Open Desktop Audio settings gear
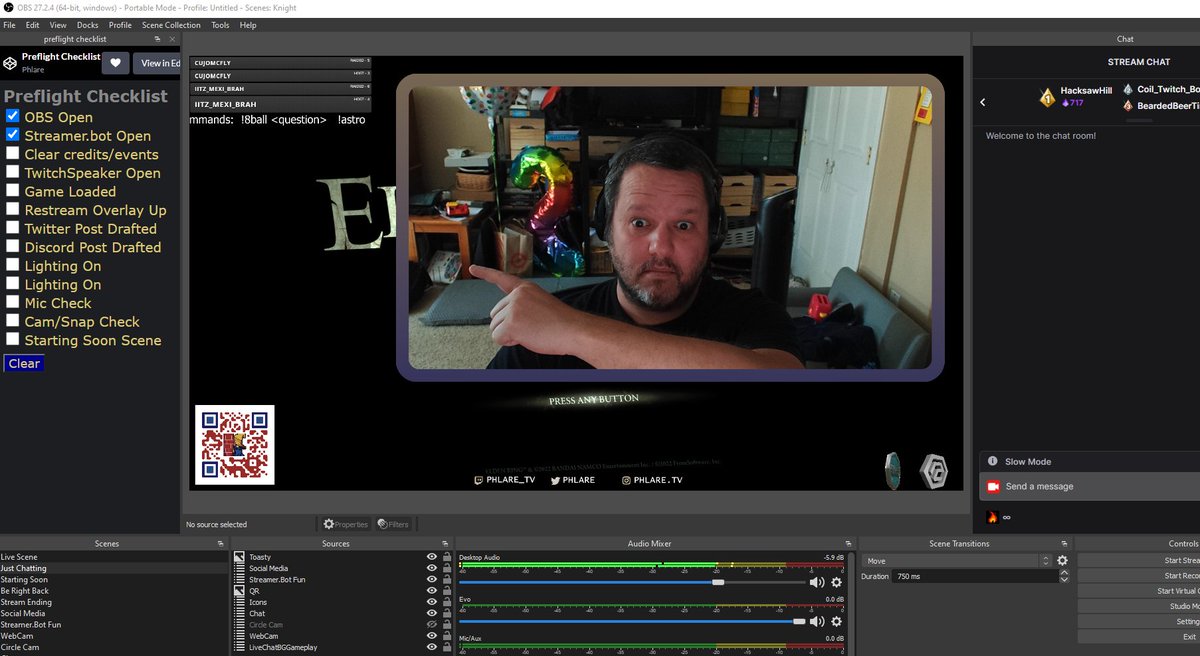 click(x=837, y=582)
